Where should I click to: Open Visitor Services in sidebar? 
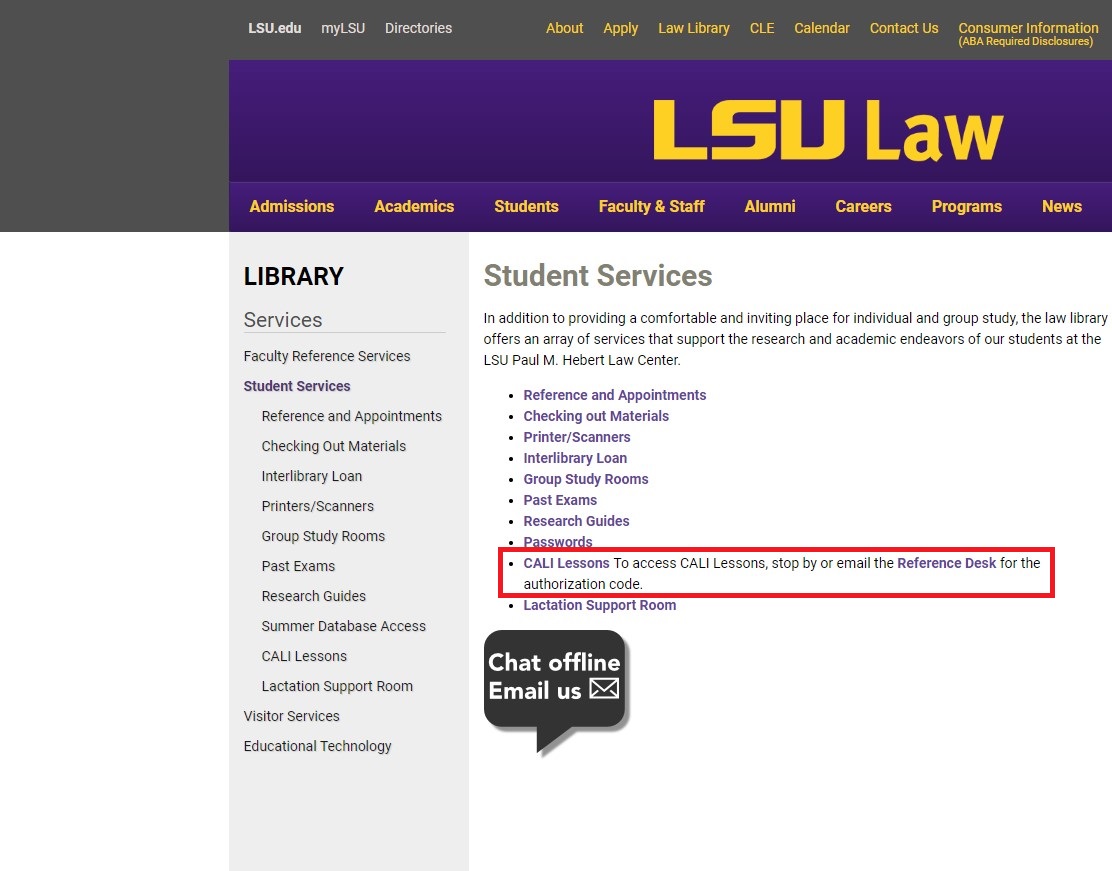point(291,716)
